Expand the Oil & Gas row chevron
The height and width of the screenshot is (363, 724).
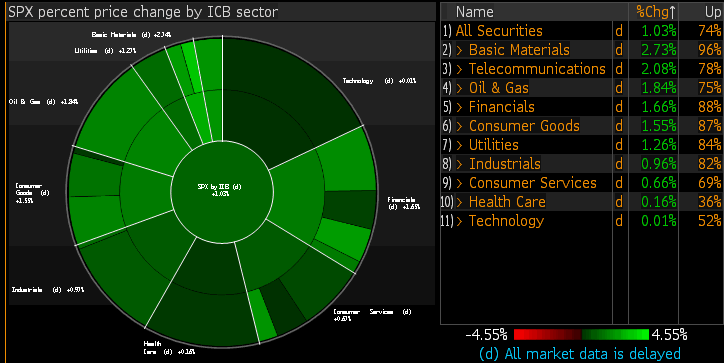[459, 88]
